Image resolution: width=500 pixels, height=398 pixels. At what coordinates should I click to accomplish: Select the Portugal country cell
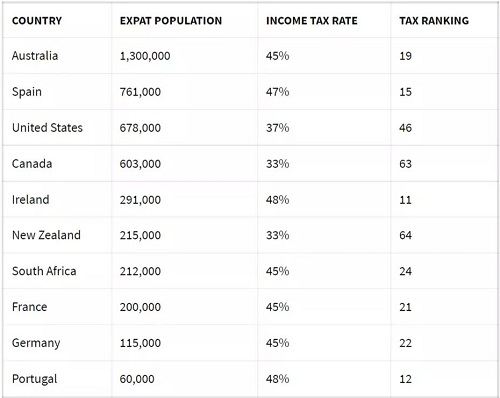tap(35, 379)
